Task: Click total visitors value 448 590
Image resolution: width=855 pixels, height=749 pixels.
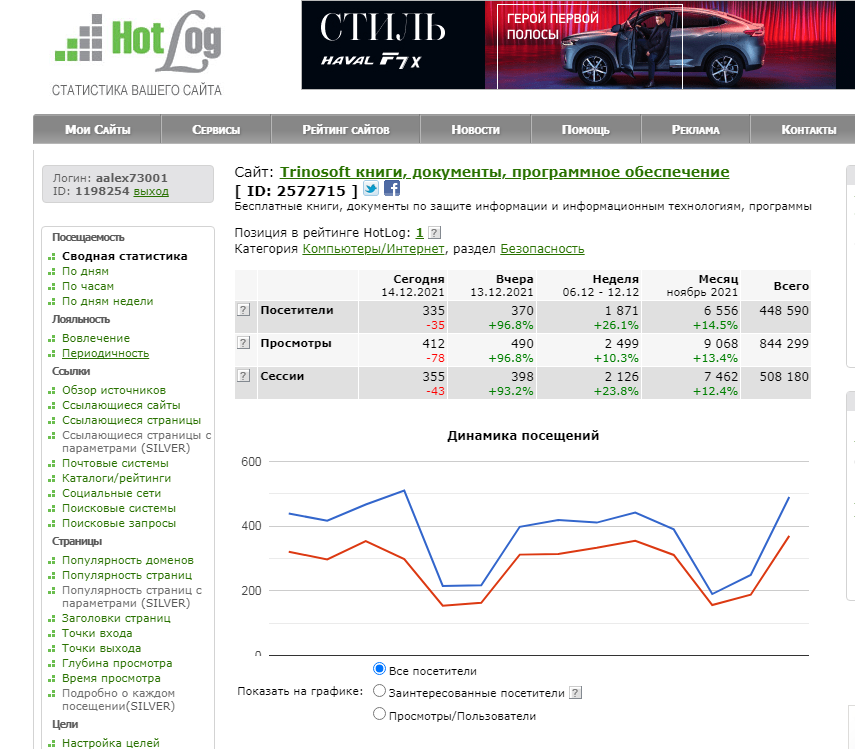Action: click(784, 310)
